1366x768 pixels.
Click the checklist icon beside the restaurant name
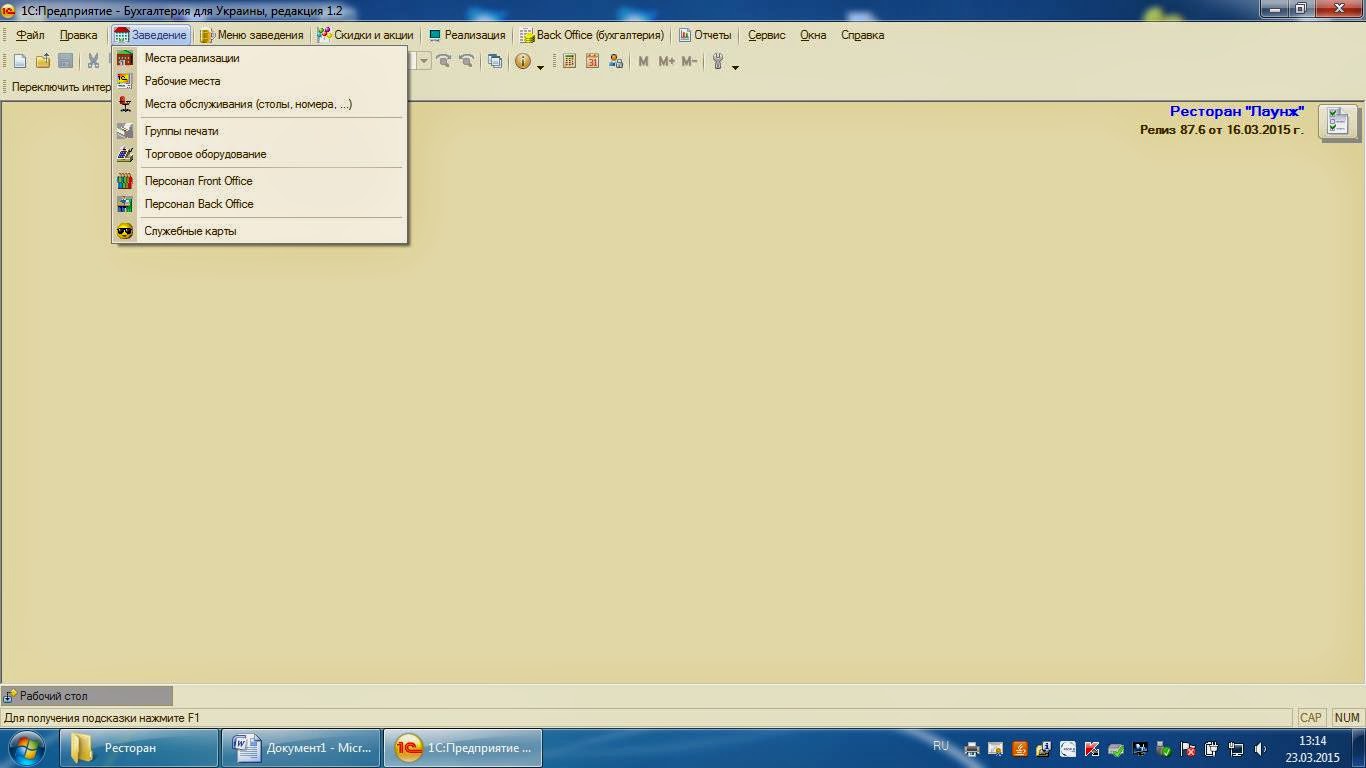[x=1338, y=123]
